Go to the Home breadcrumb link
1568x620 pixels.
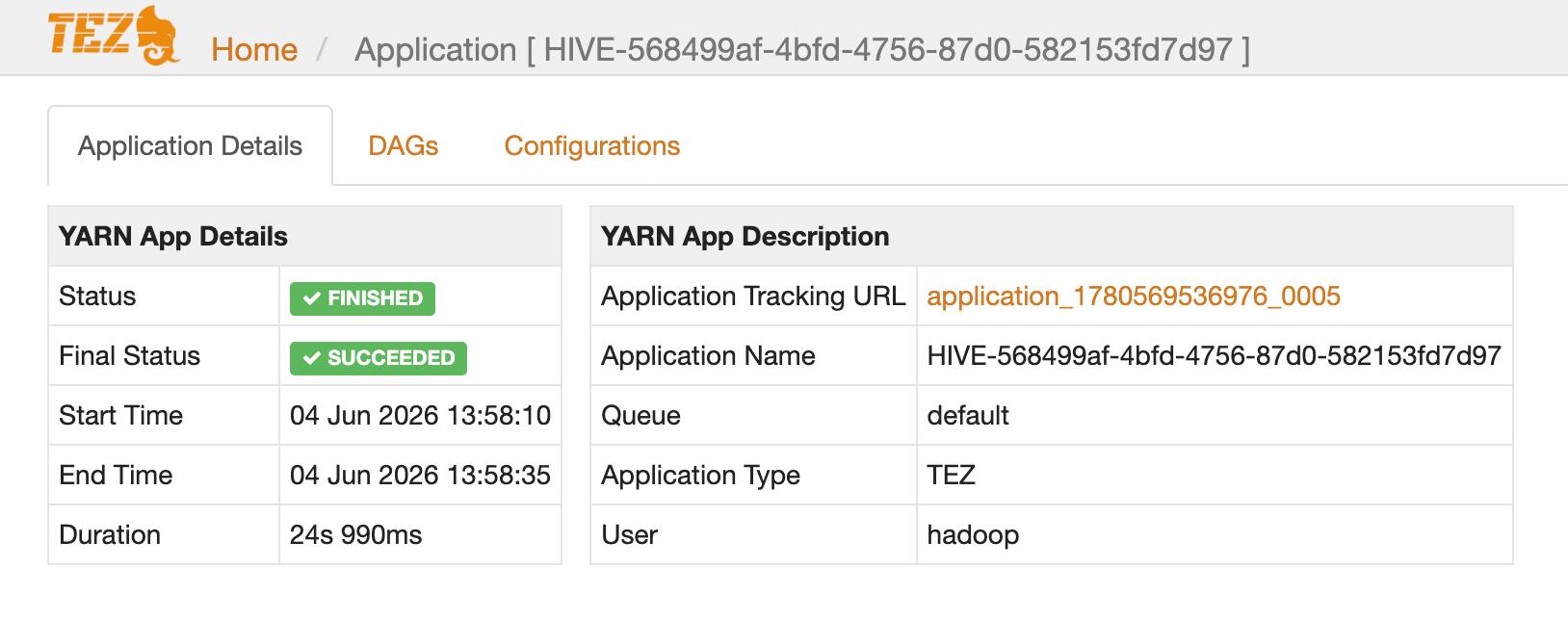[x=254, y=50]
